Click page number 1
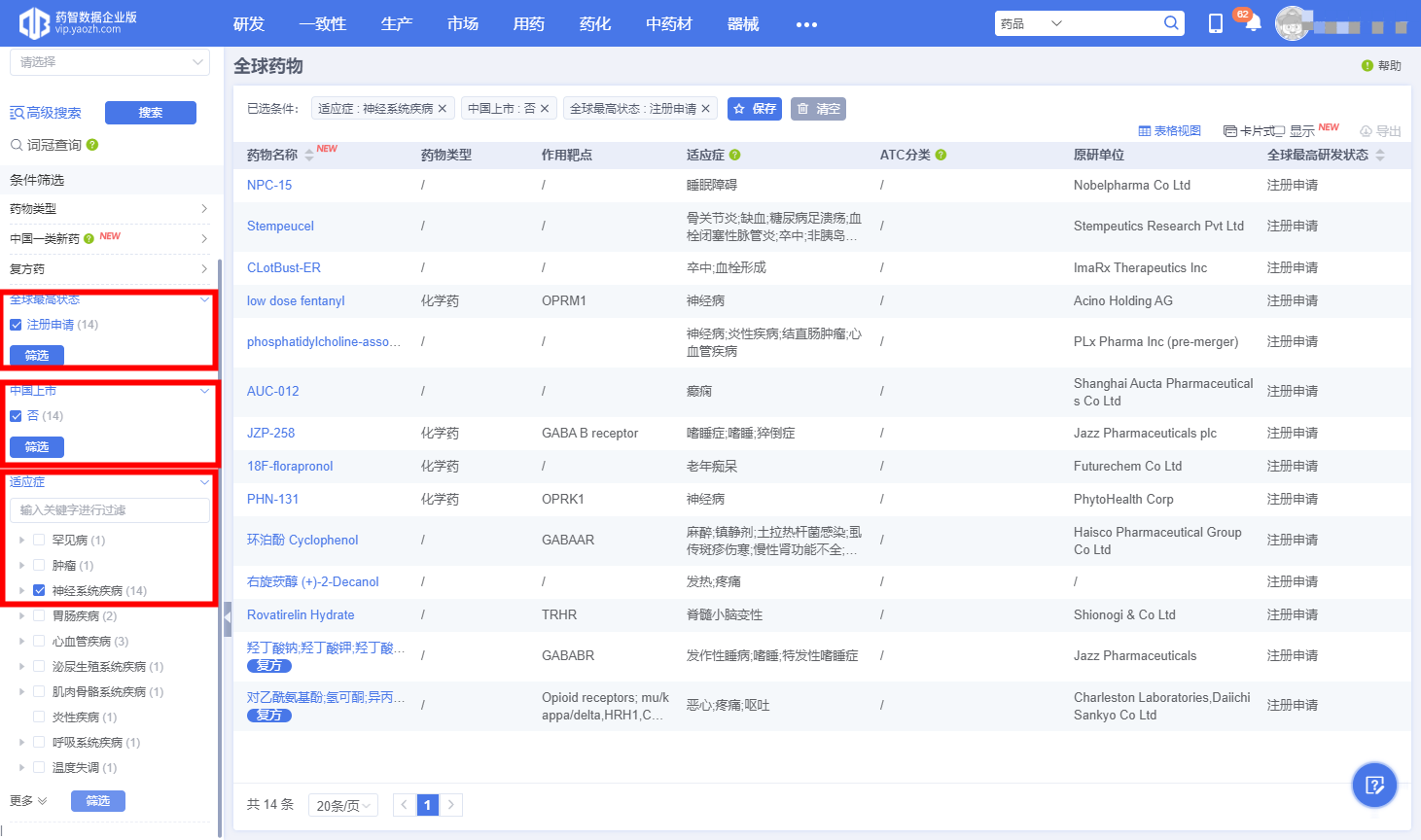 click(x=427, y=805)
